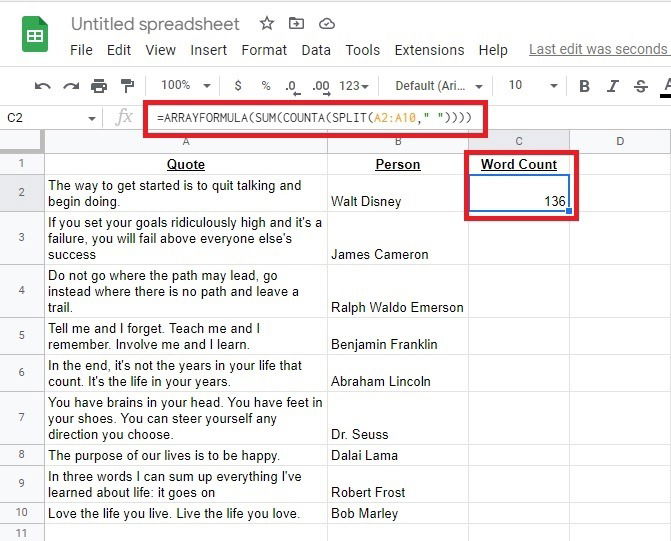This screenshot has width=671, height=541.
Task: Rename the Untitled spreadsheet title
Action: [155, 24]
